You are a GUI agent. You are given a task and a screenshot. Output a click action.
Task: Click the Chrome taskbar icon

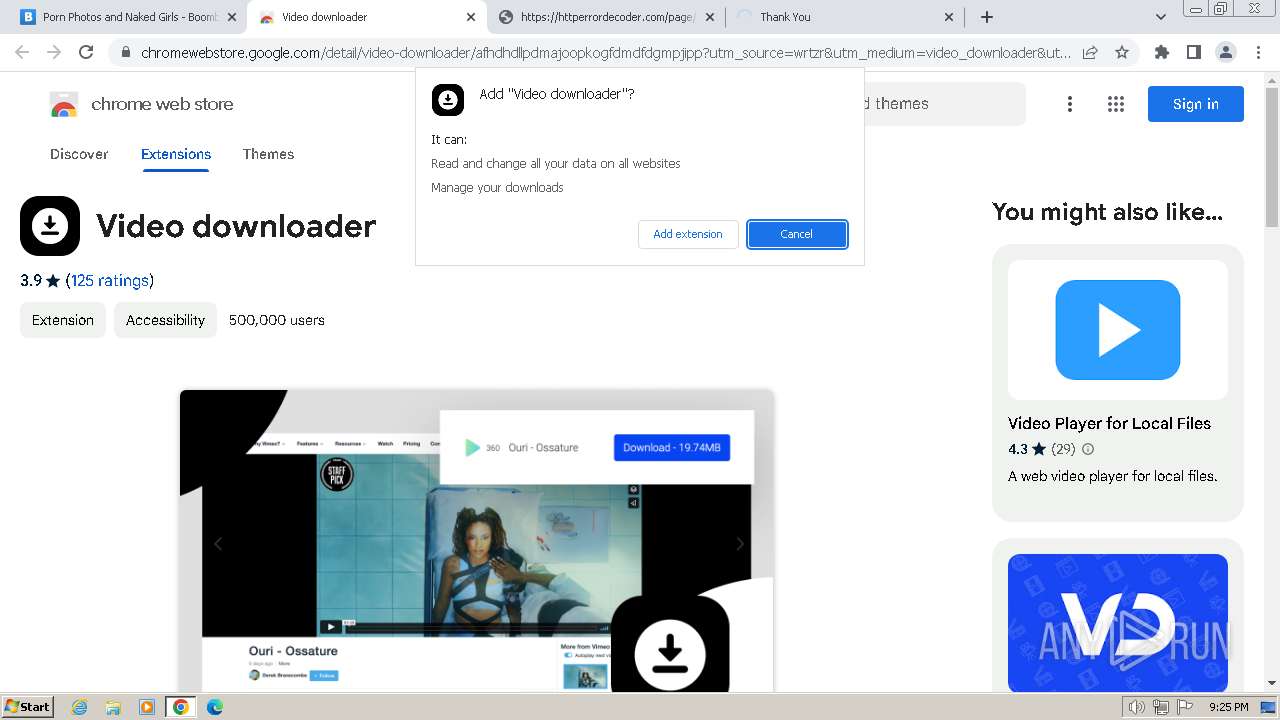[181, 707]
